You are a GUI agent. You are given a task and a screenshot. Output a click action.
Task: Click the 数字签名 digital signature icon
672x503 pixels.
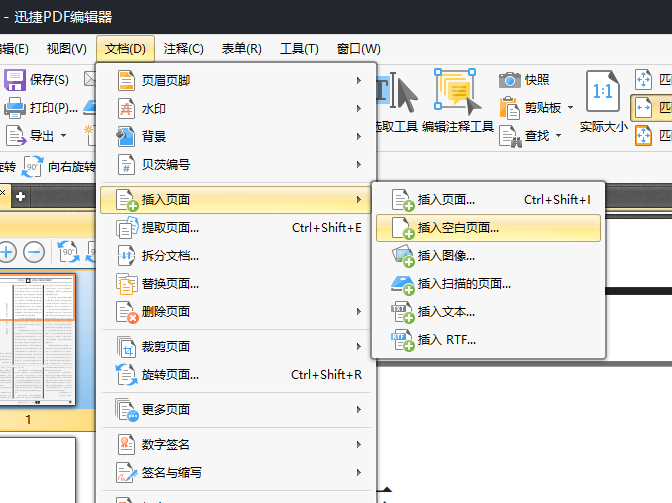[126, 445]
